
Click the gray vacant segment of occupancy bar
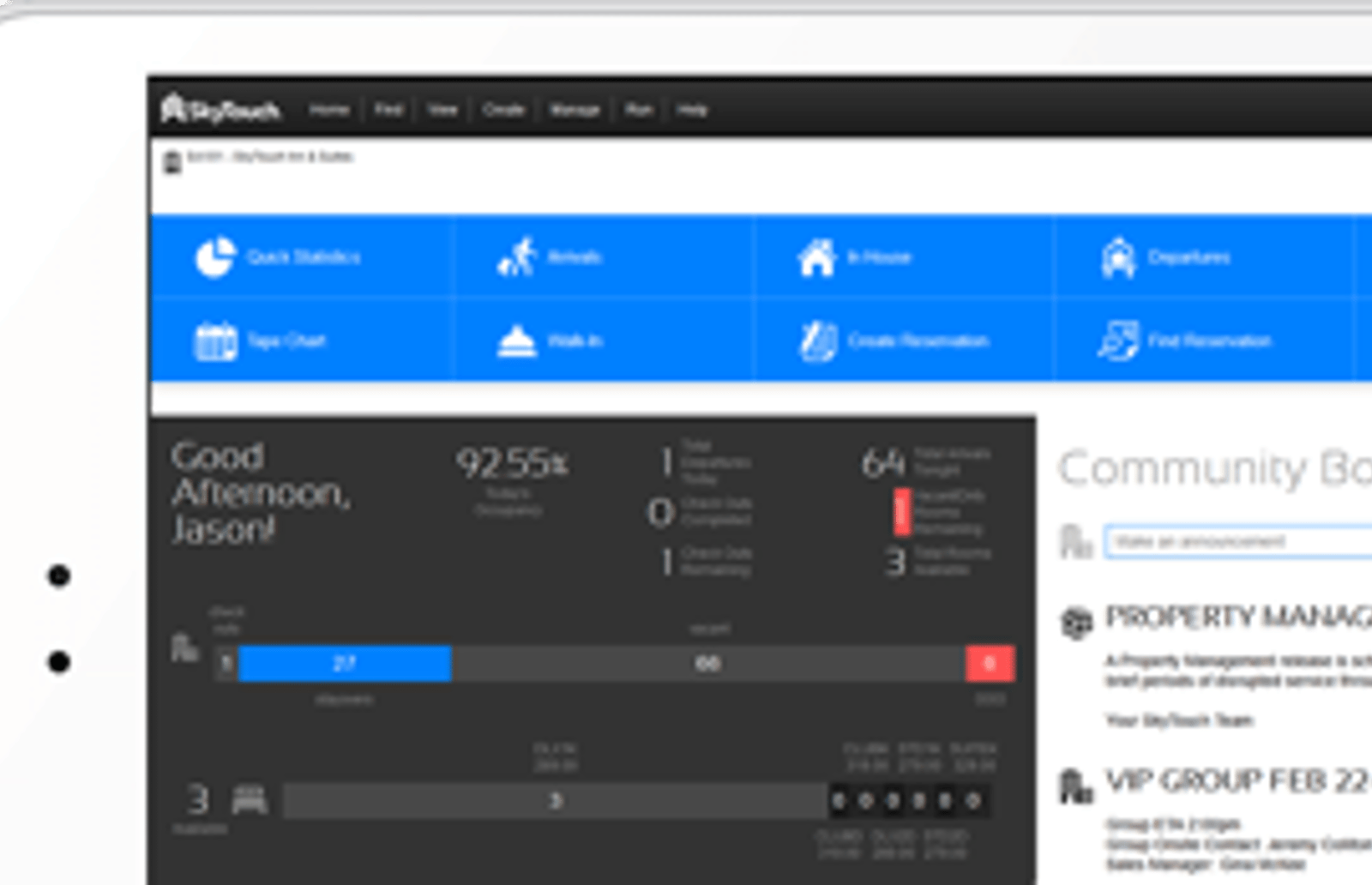point(708,663)
